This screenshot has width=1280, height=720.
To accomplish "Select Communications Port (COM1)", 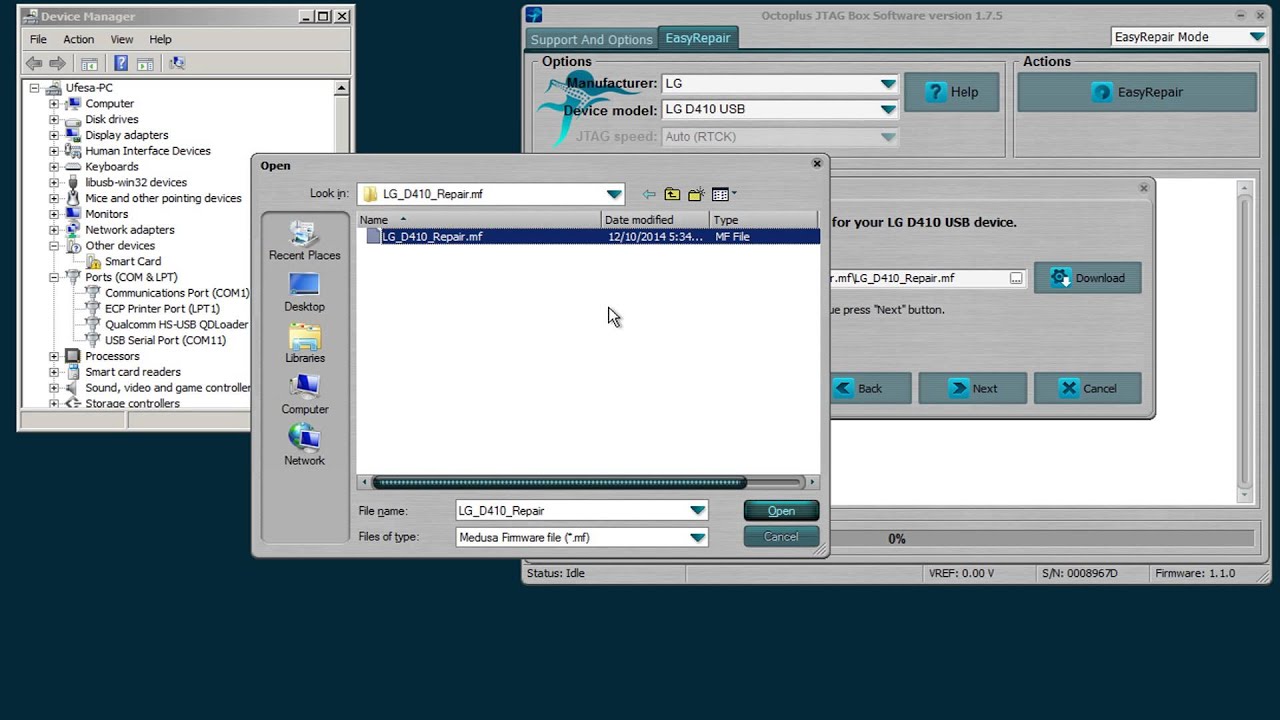I will pos(167,293).
